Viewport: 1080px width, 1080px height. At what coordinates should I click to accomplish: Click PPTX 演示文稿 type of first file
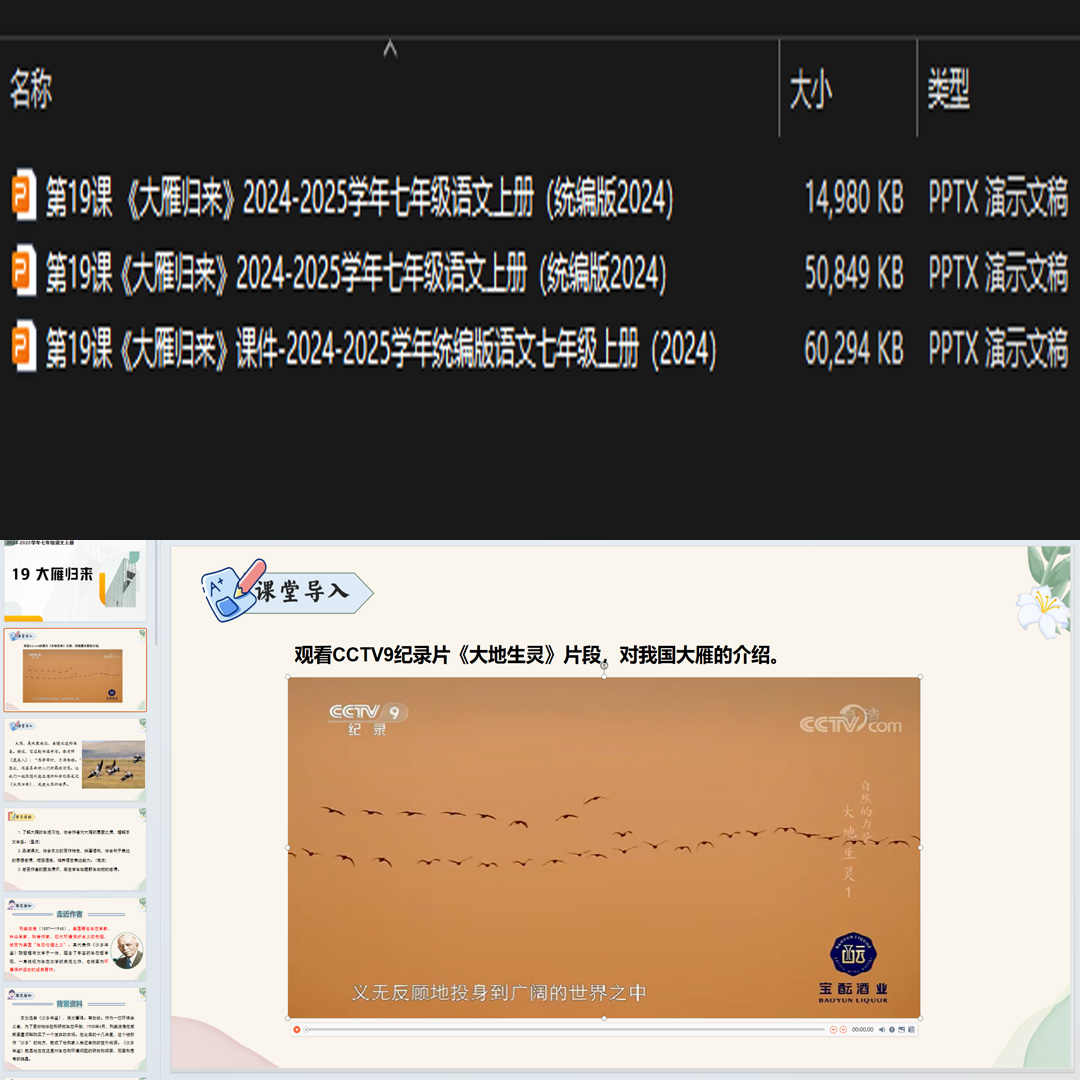[x=998, y=198]
